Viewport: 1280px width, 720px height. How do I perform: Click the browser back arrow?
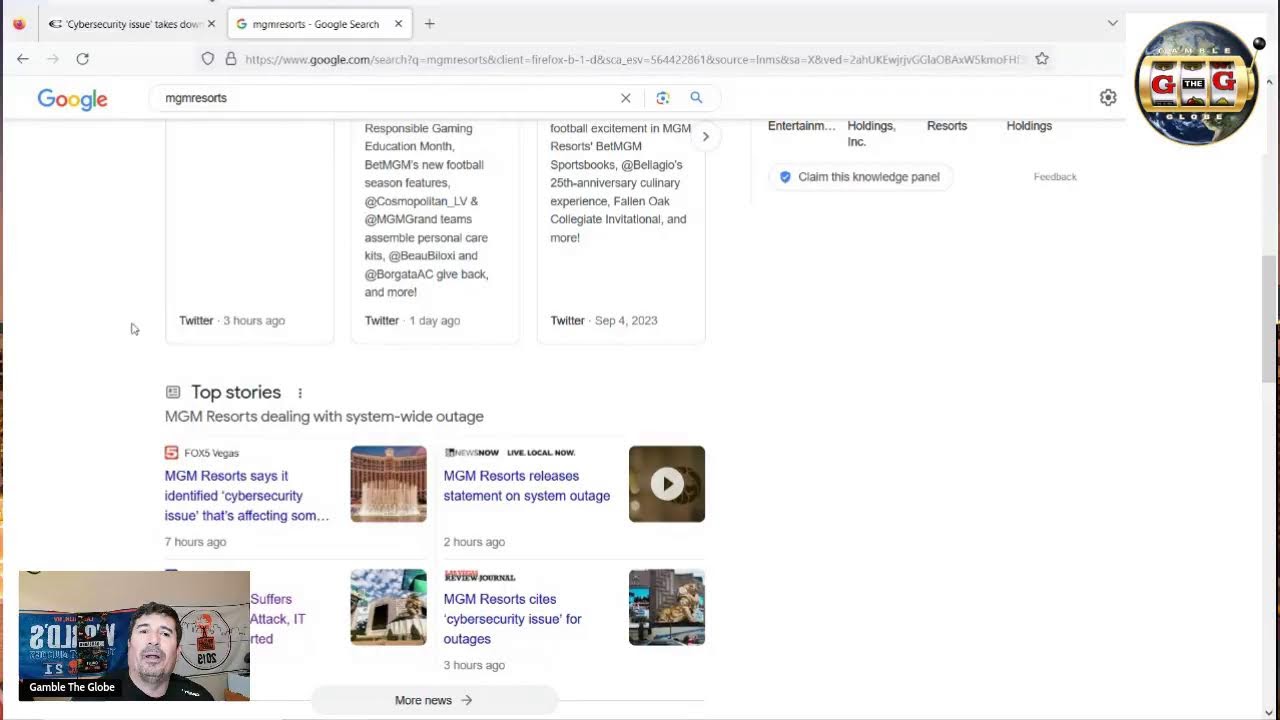(23, 59)
